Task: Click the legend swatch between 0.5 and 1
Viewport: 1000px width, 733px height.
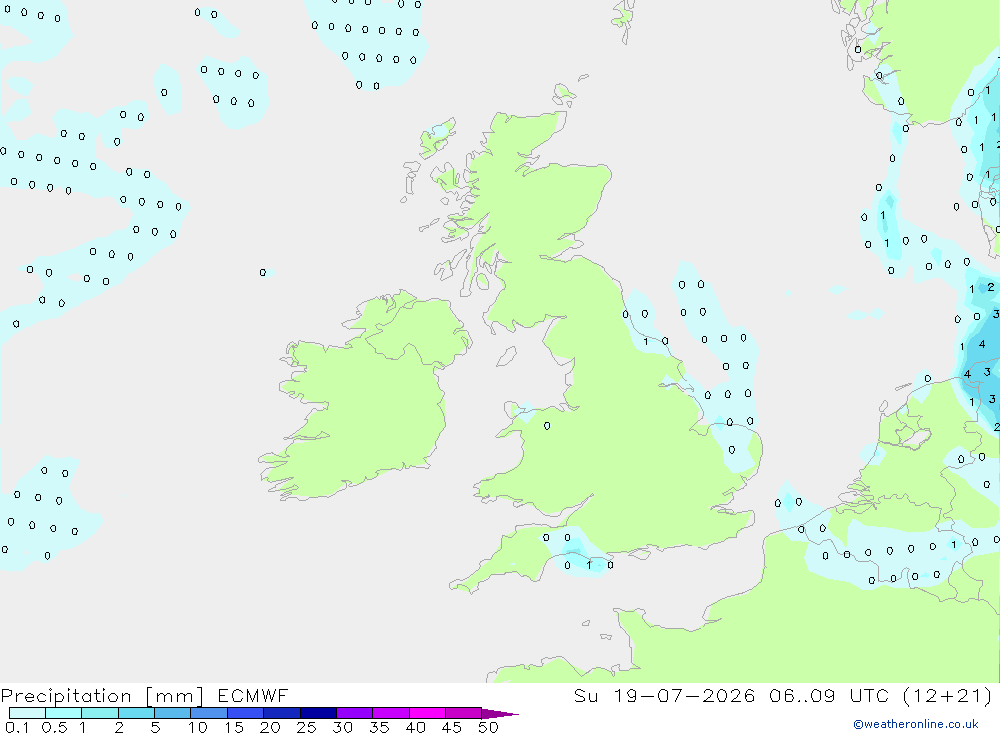Action: pos(63,713)
